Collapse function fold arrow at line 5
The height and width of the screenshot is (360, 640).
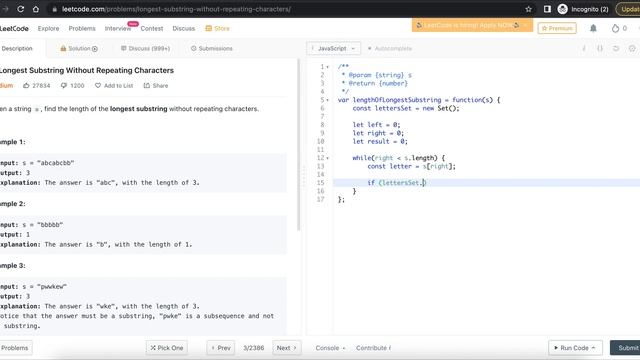click(327, 100)
